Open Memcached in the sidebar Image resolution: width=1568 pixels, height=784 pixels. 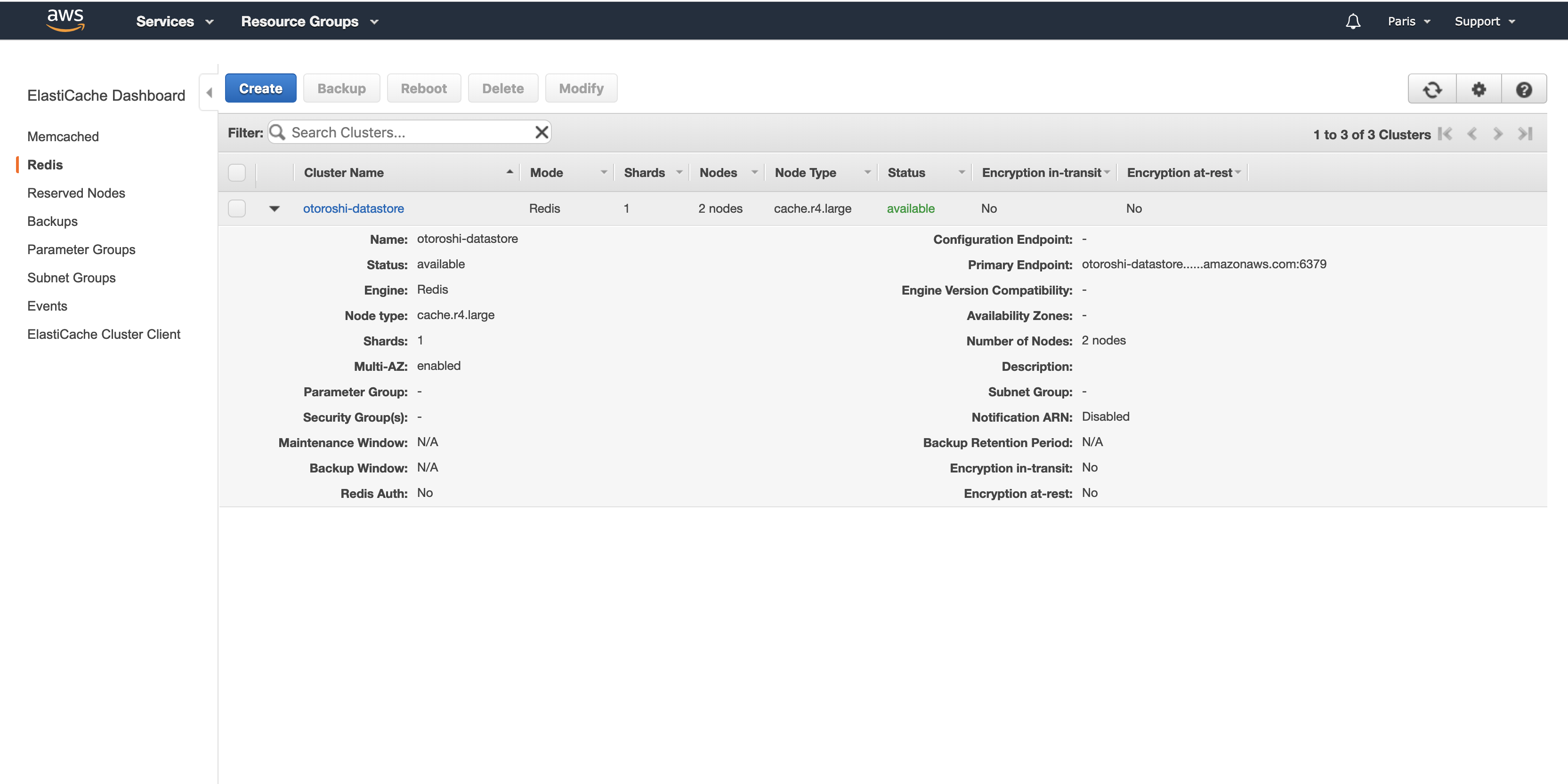63,137
